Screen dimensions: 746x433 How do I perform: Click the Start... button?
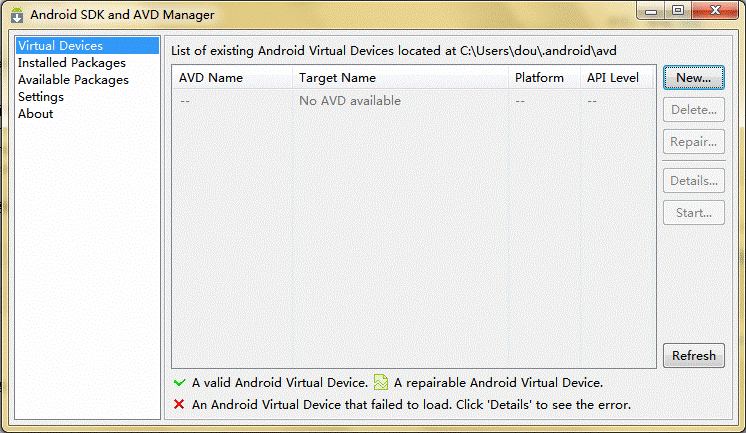(694, 213)
